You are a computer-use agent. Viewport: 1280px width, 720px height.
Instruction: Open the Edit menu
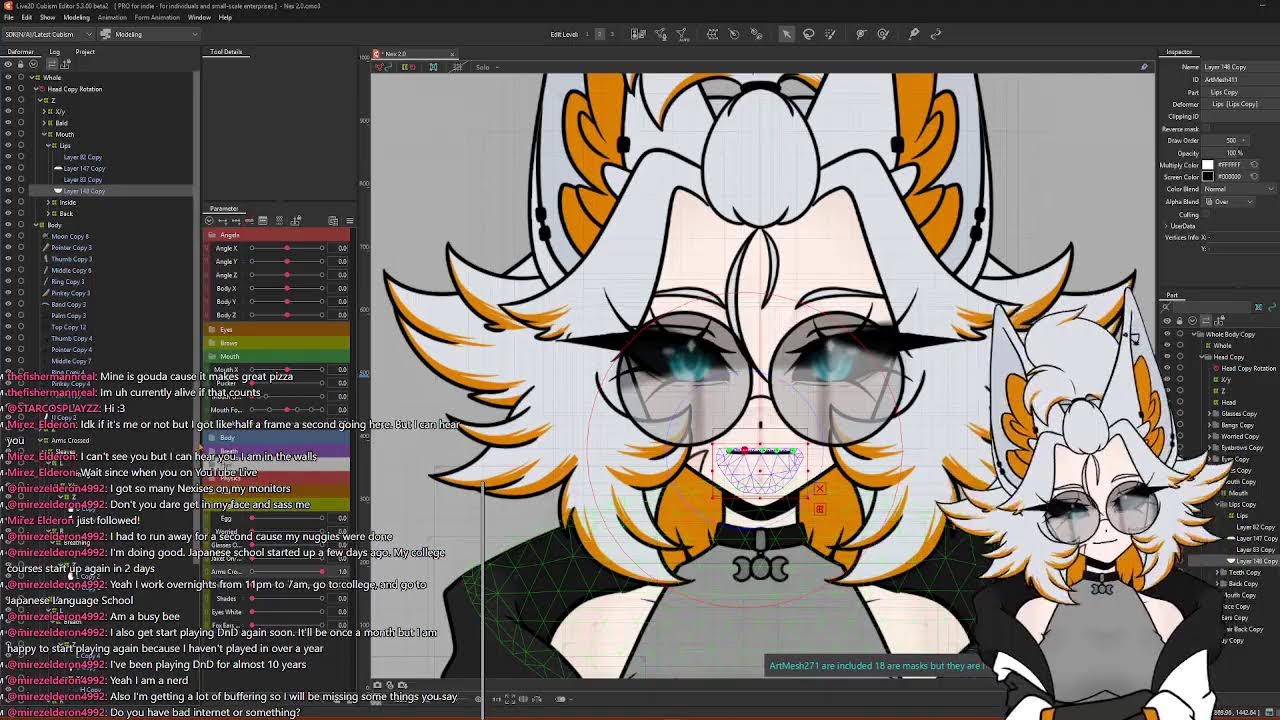[27, 17]
